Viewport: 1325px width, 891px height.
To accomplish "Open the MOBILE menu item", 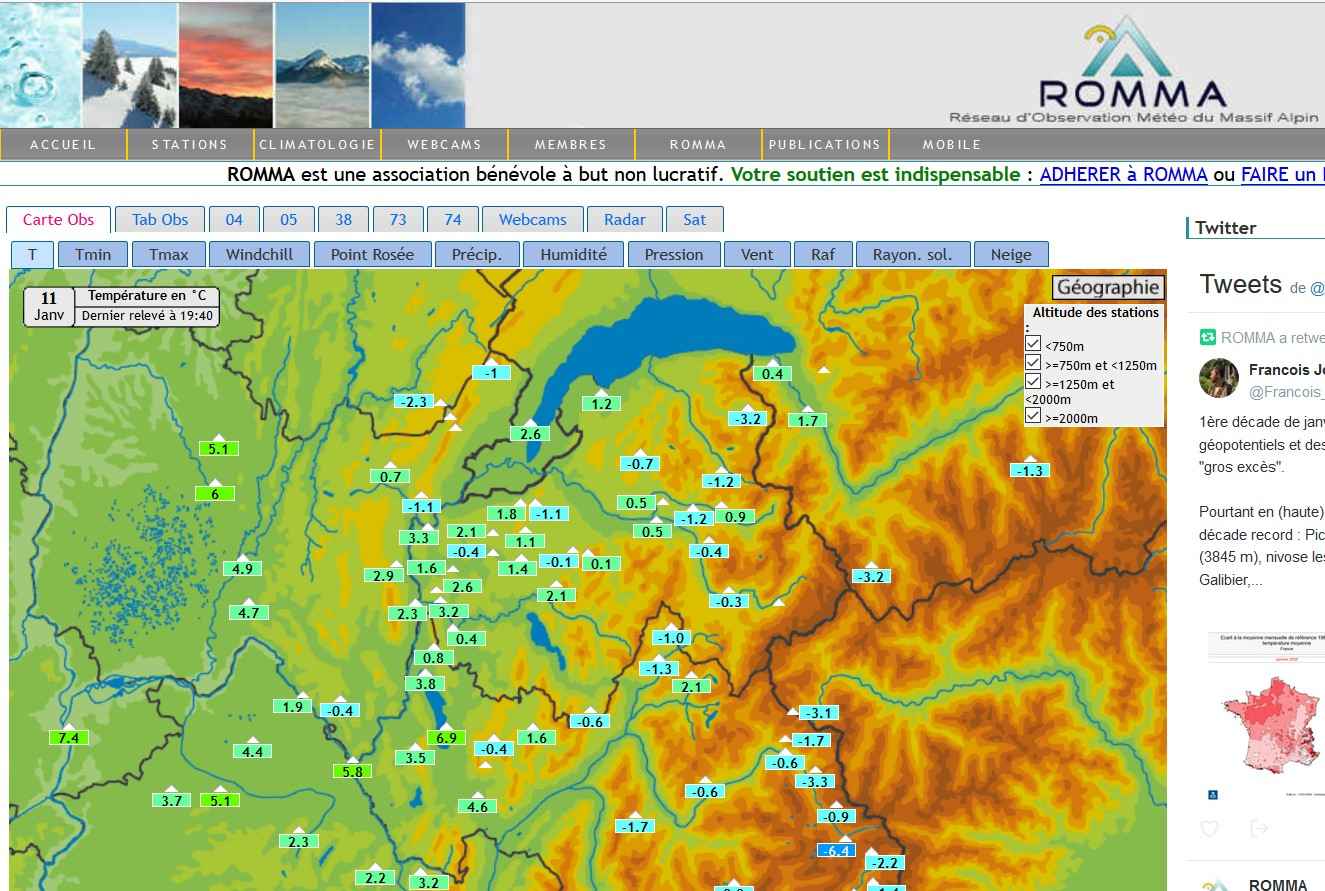I will (952, 144).
